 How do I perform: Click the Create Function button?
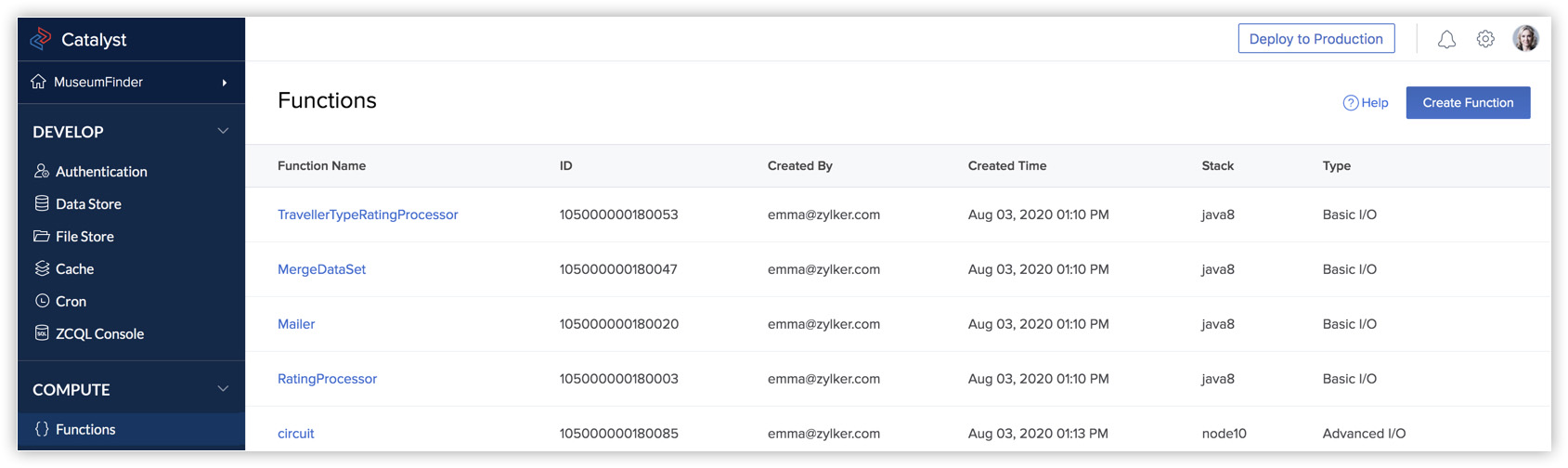pyautogui.click(x=1468, y=102)
